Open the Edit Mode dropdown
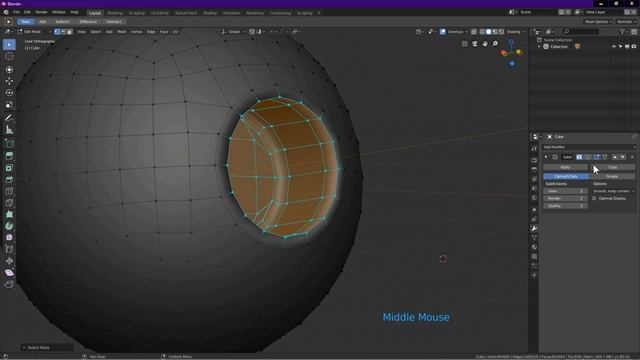640x360 pixels. 34,31
